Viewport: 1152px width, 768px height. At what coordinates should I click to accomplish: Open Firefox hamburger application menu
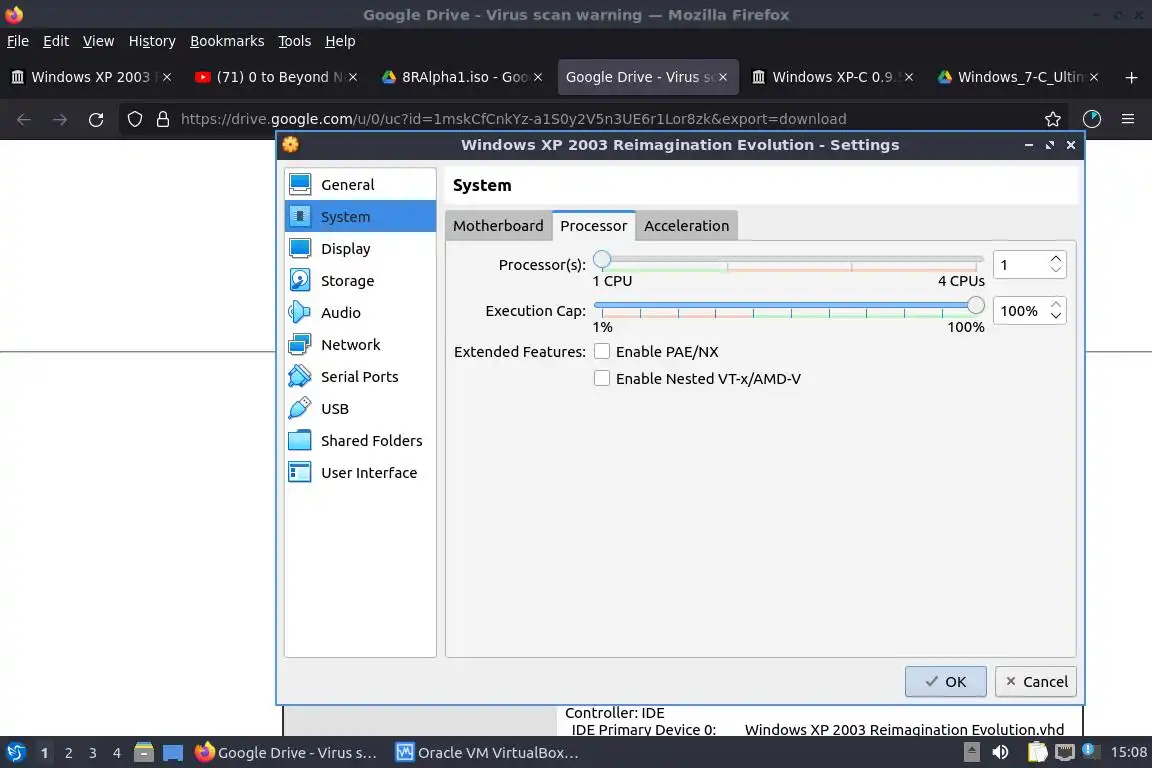coord(1128,119)
